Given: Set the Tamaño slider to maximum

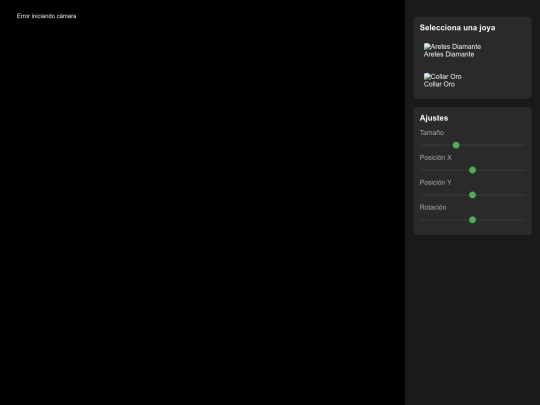Looking at the screenshot, I should coord(524,145).
